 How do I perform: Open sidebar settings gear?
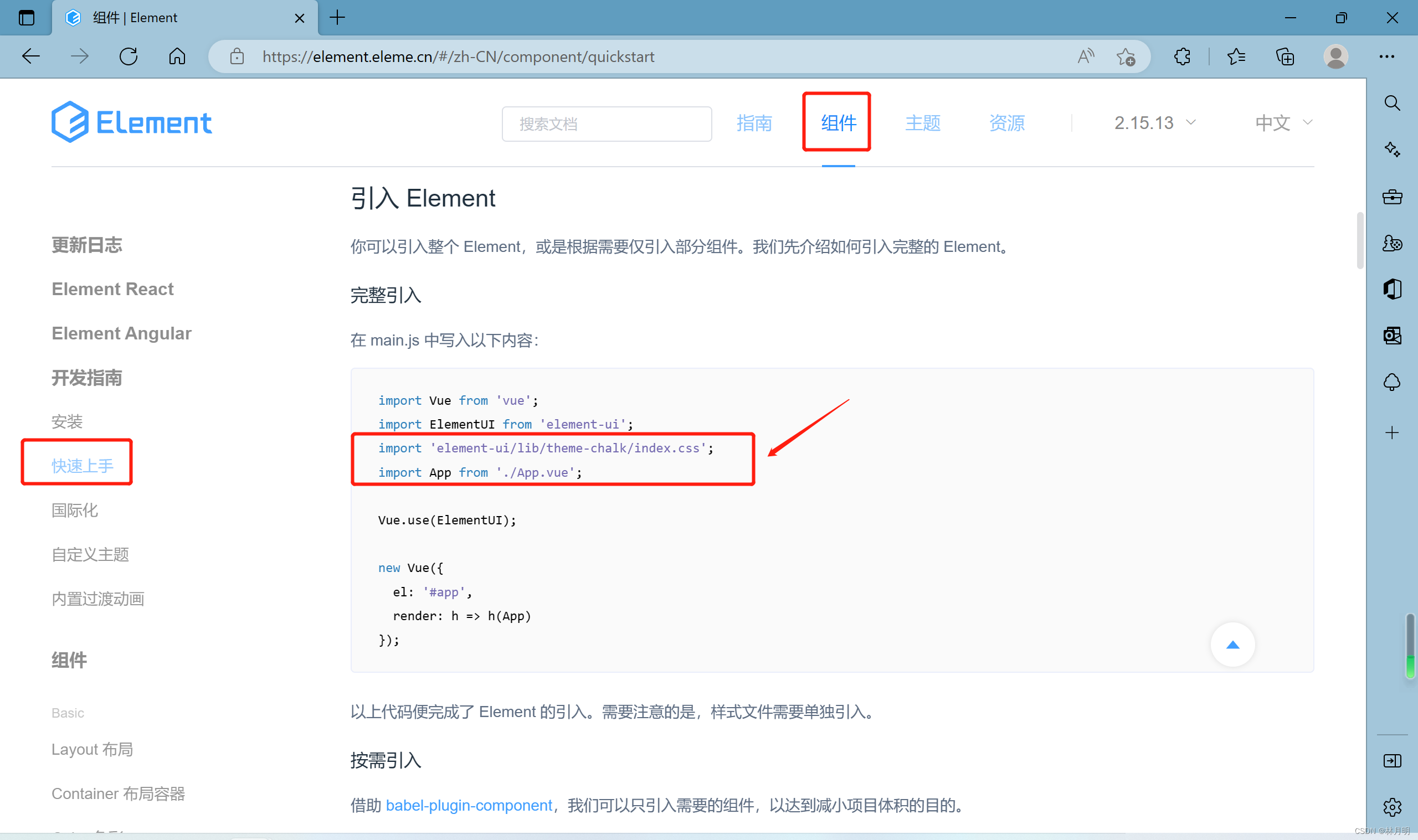[x=1392, y=807]
